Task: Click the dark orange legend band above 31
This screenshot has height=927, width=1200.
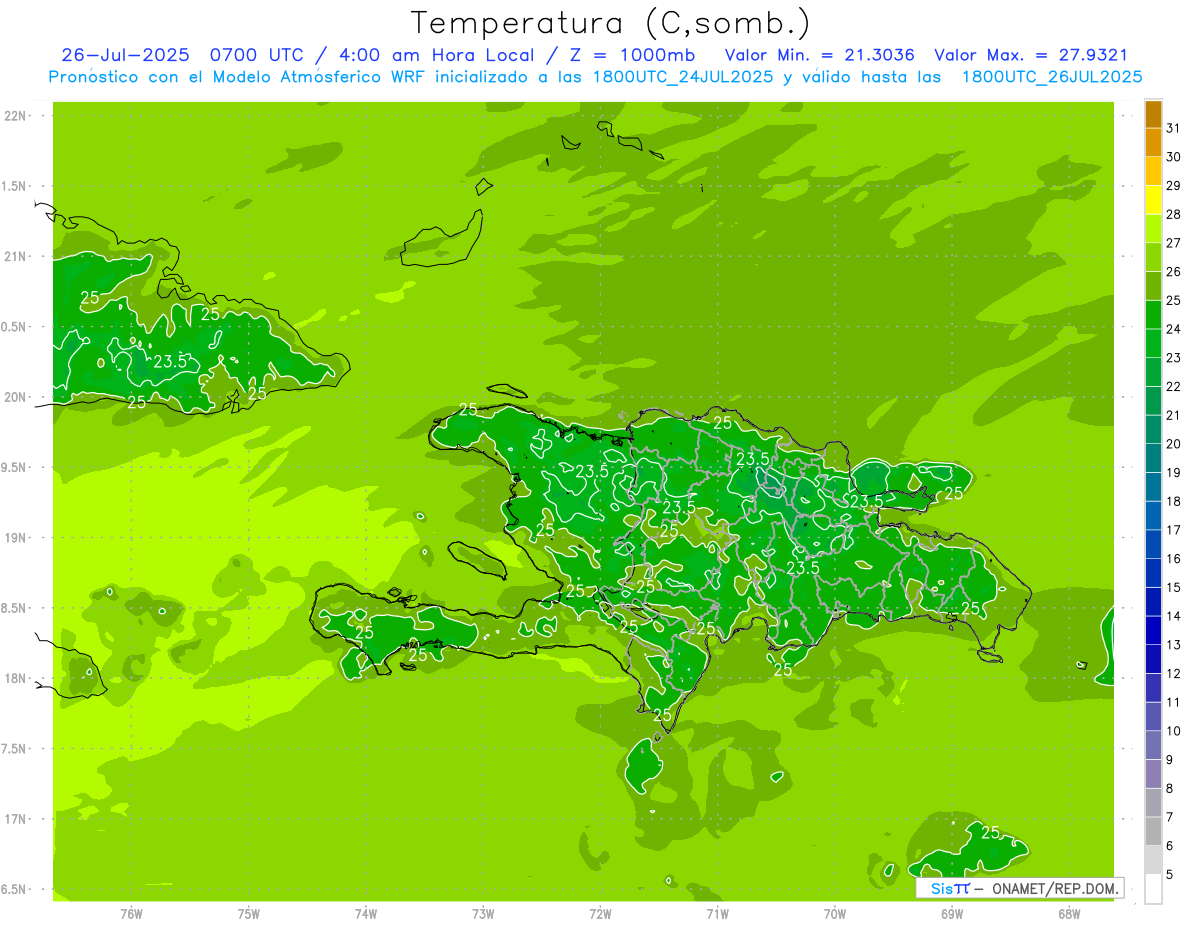Action: point(1153,114)
